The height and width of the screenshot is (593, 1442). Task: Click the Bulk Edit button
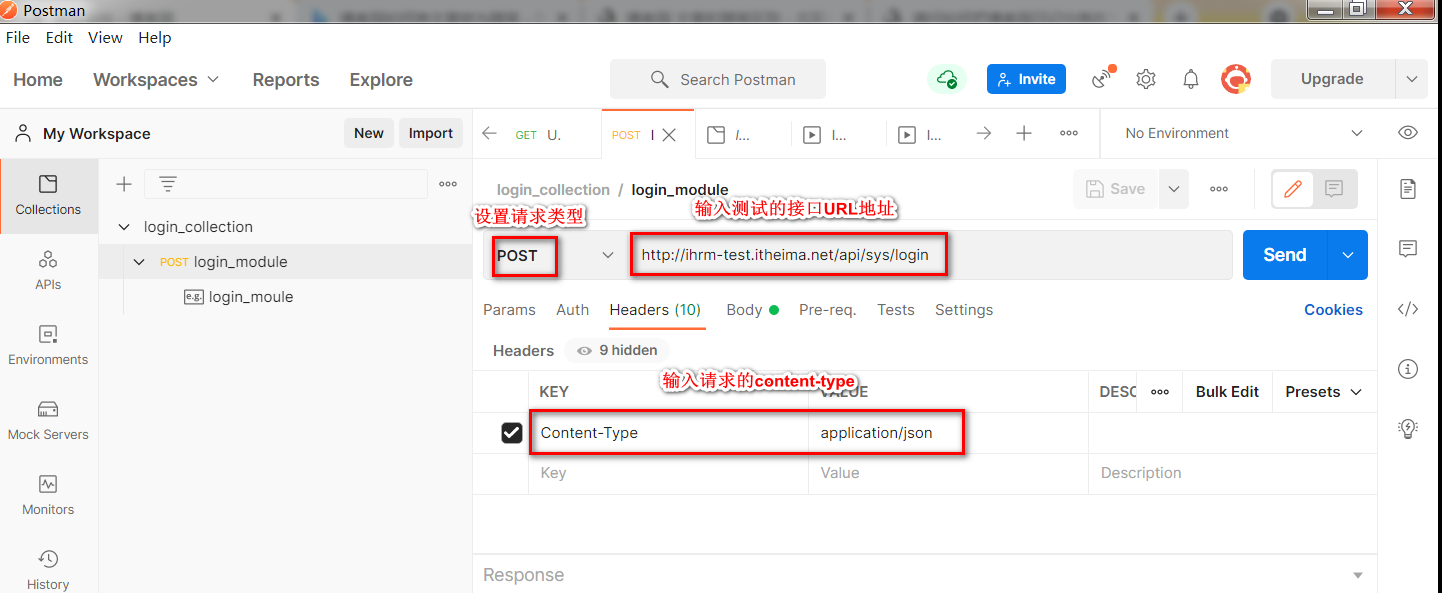pyautogui.click(x=1227, y=392)
